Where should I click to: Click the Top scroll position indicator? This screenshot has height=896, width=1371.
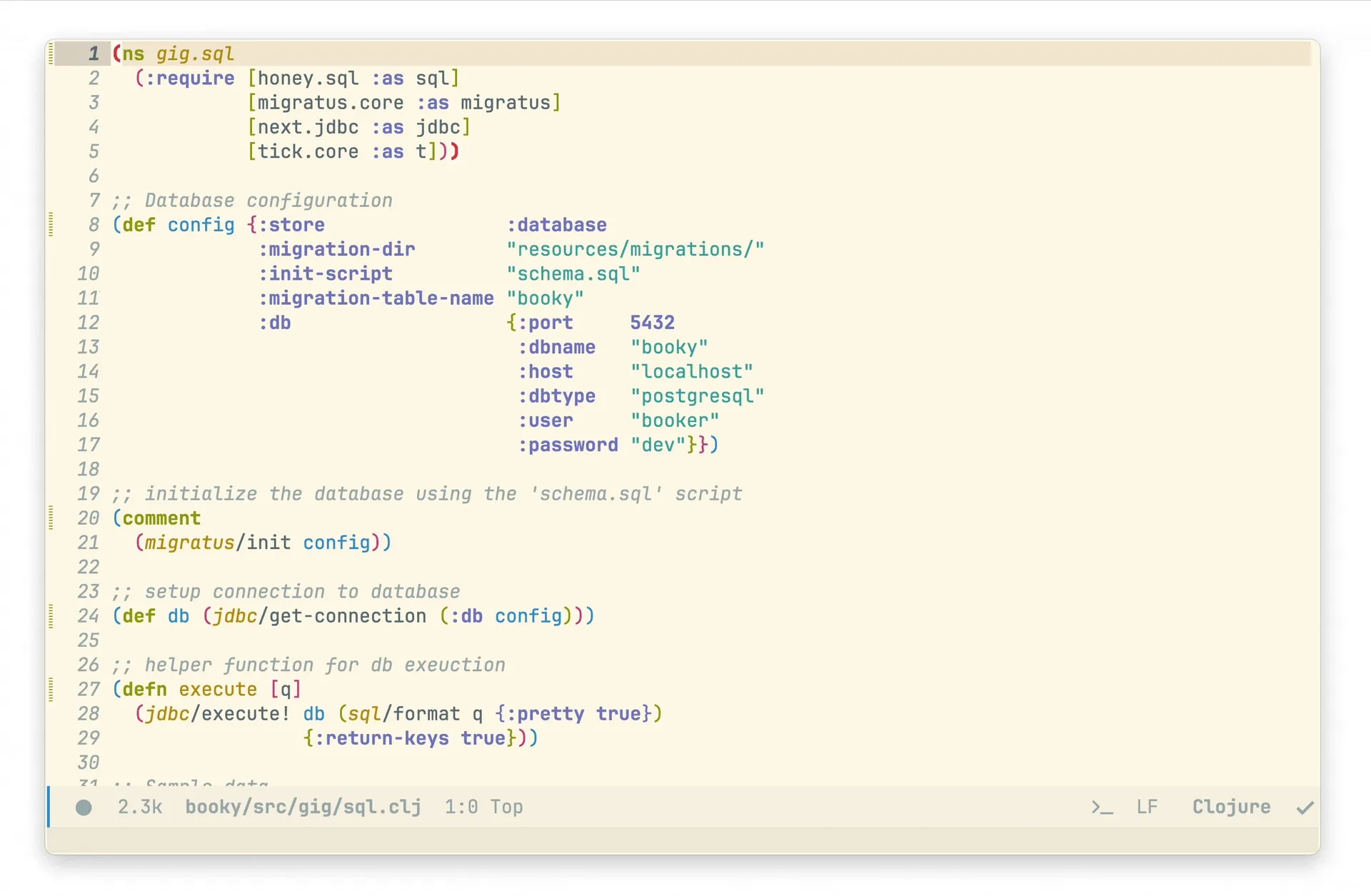[x=506, y=807]
